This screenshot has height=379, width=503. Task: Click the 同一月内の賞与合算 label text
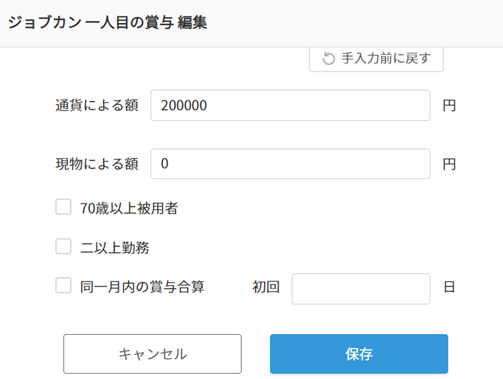[x=142, y=287]
